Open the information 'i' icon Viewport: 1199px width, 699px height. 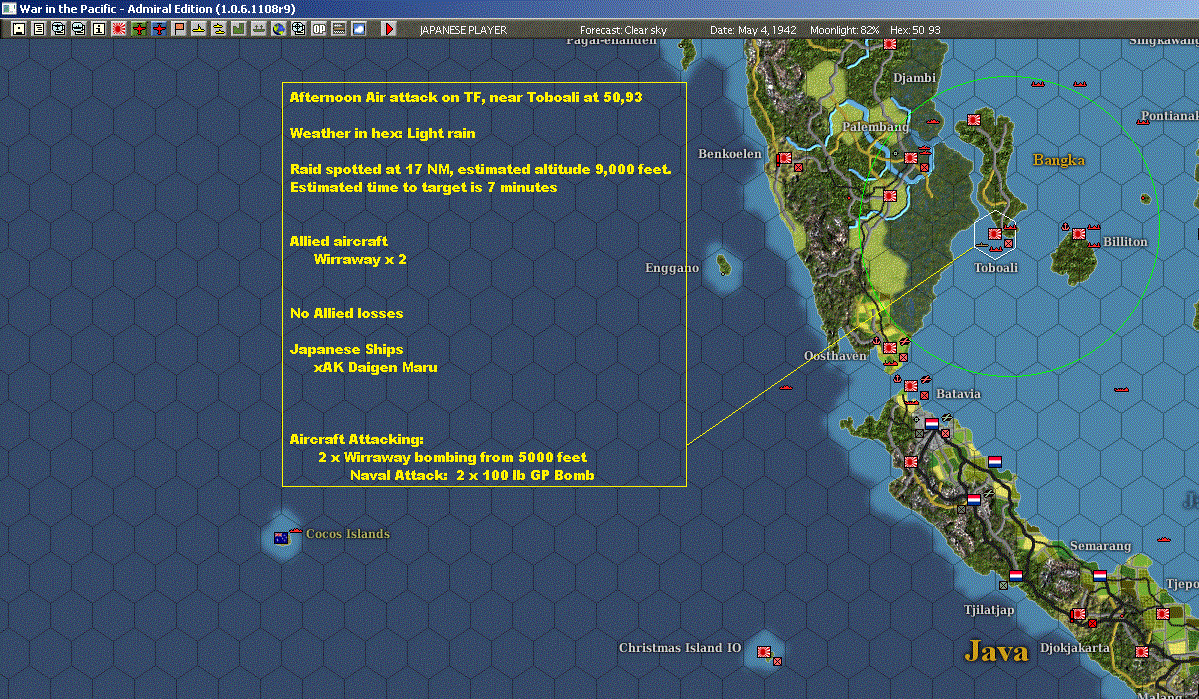(x=99, y=29)
